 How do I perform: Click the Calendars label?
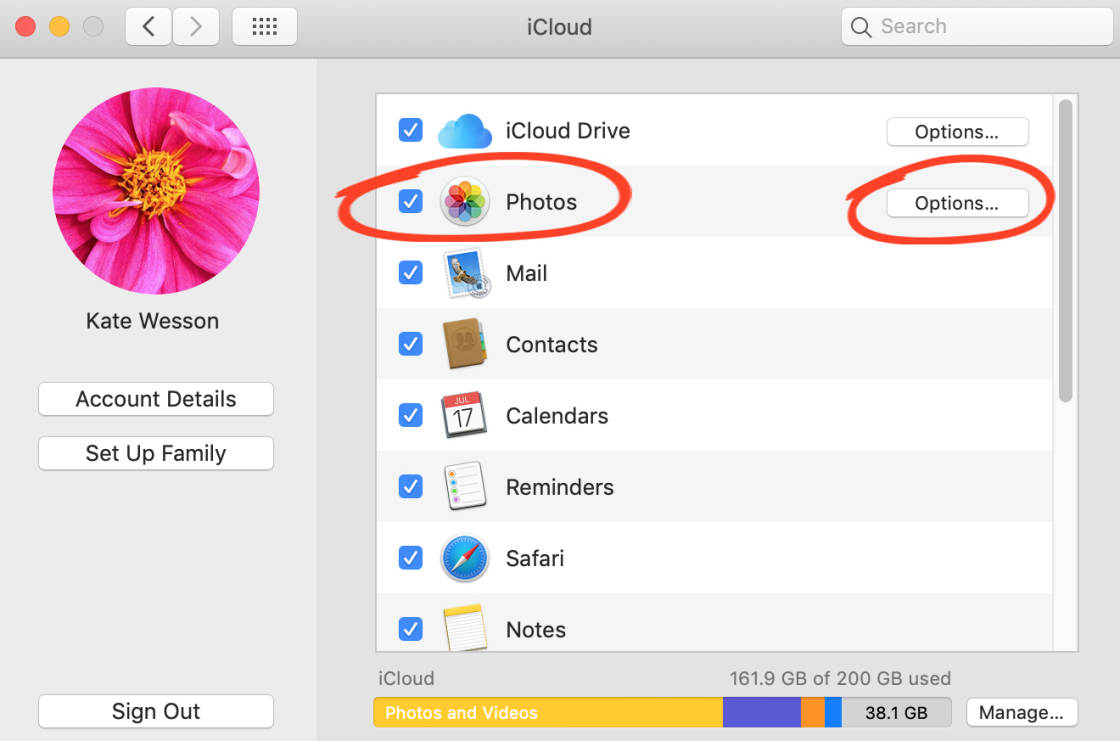pos(557,416)
